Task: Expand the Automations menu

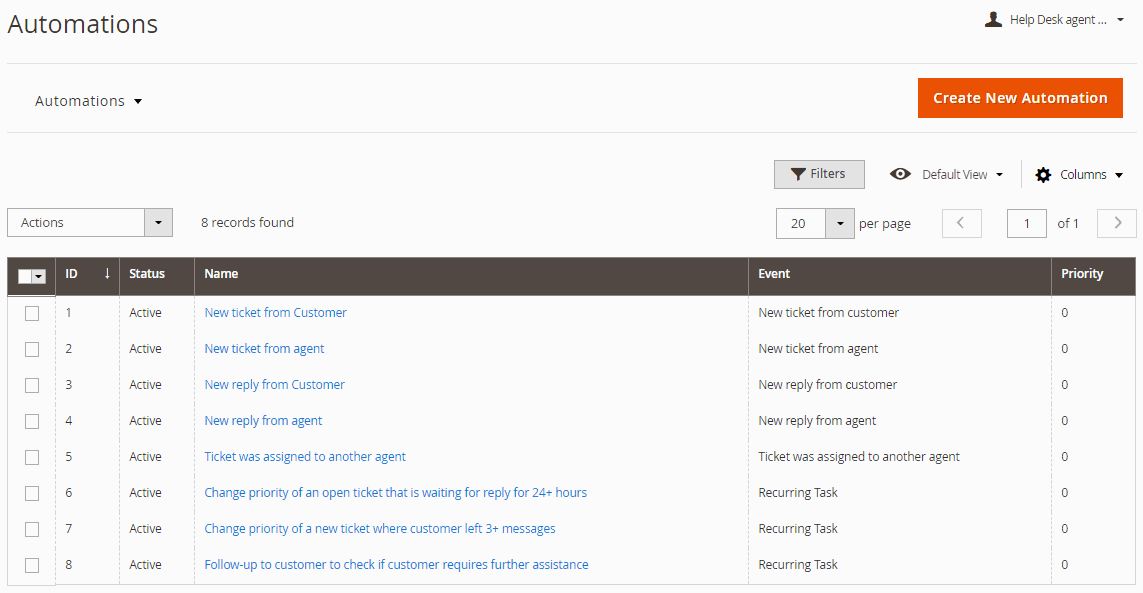Action: click(x=88, y=101)
